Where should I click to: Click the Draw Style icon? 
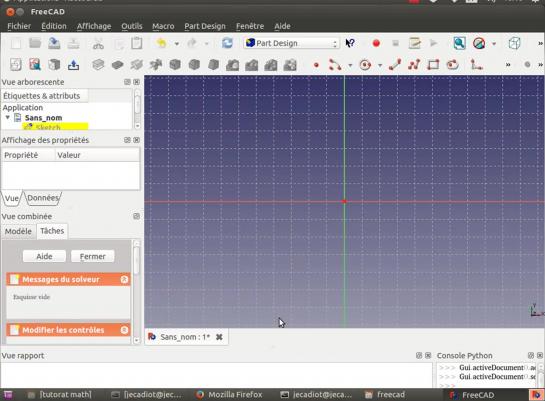click(x=479, y=43)
